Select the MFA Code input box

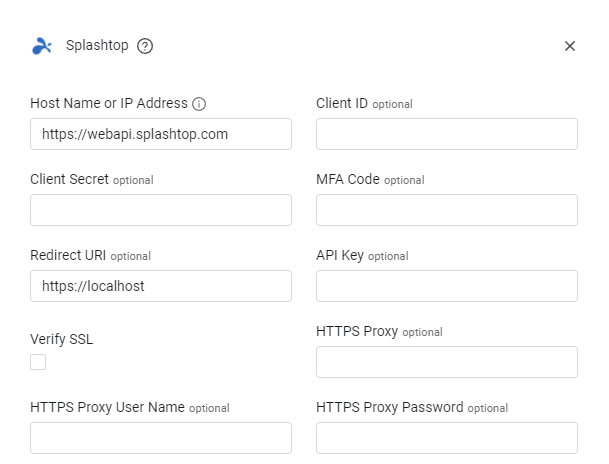(x=447, y=210)
